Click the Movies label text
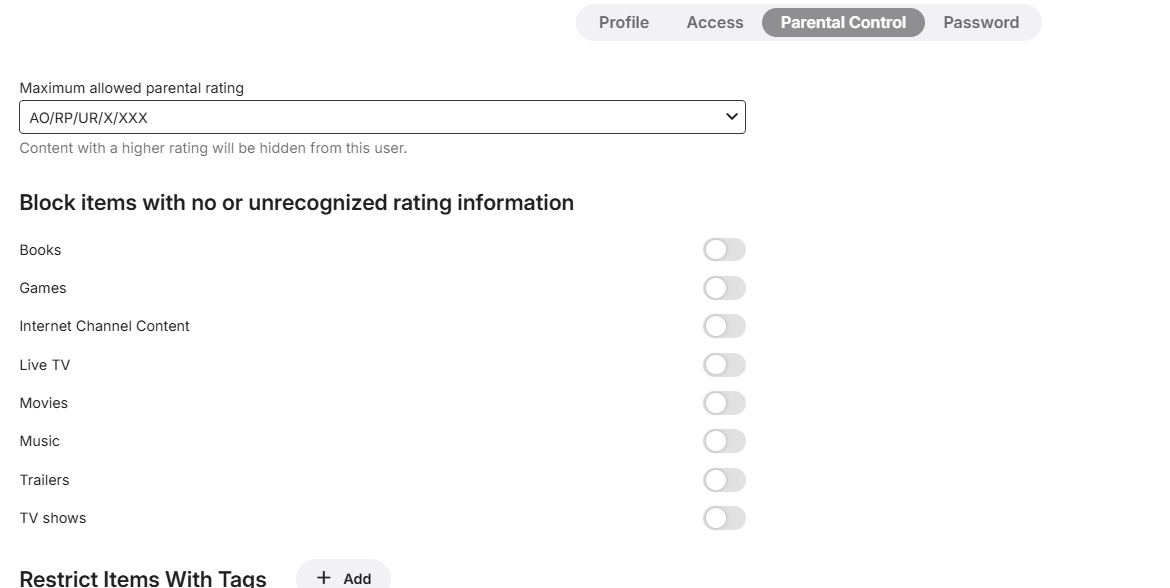The image size is (1170, 588). tap(44, 403)
